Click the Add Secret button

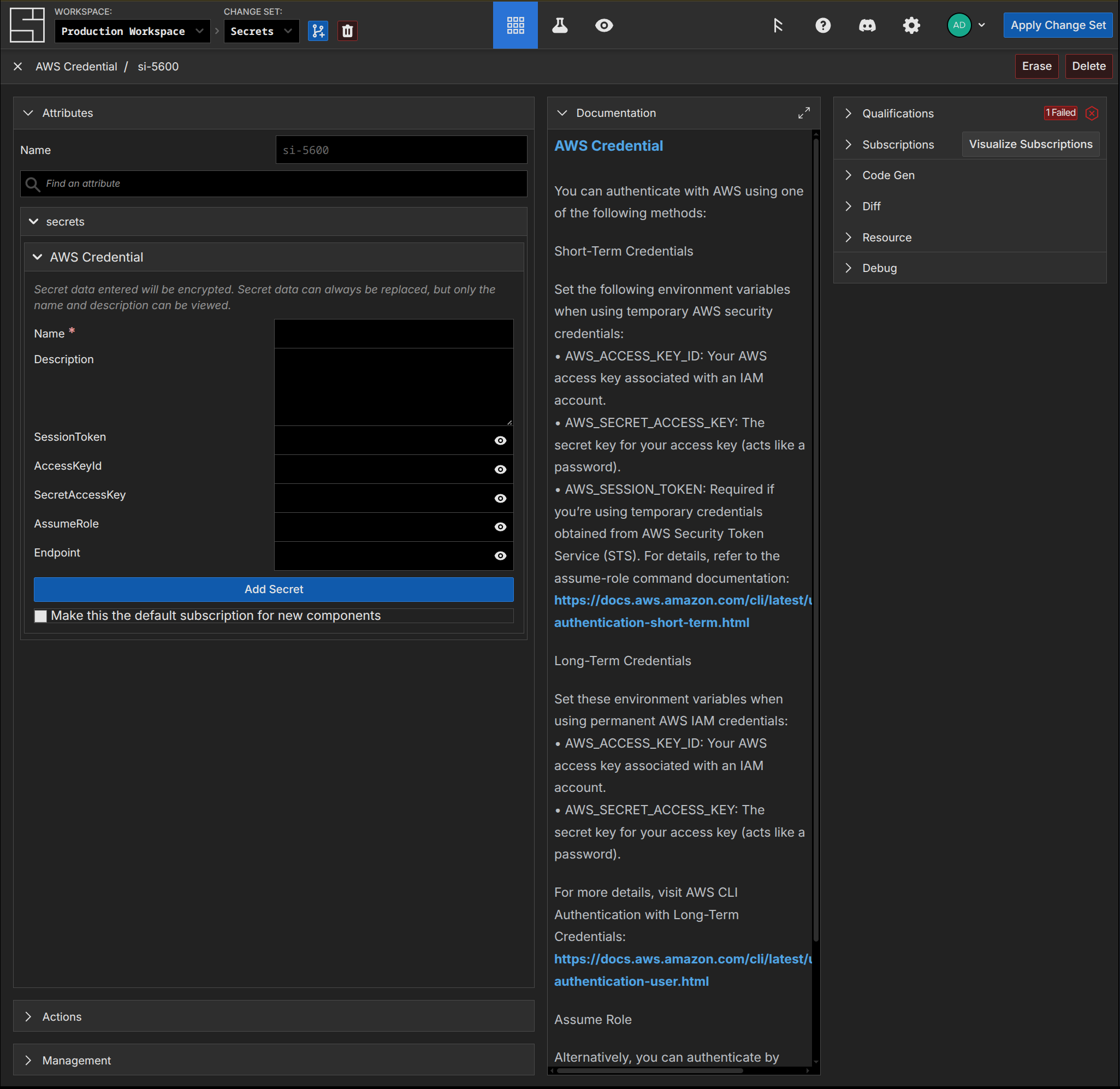tap(274, 589)
